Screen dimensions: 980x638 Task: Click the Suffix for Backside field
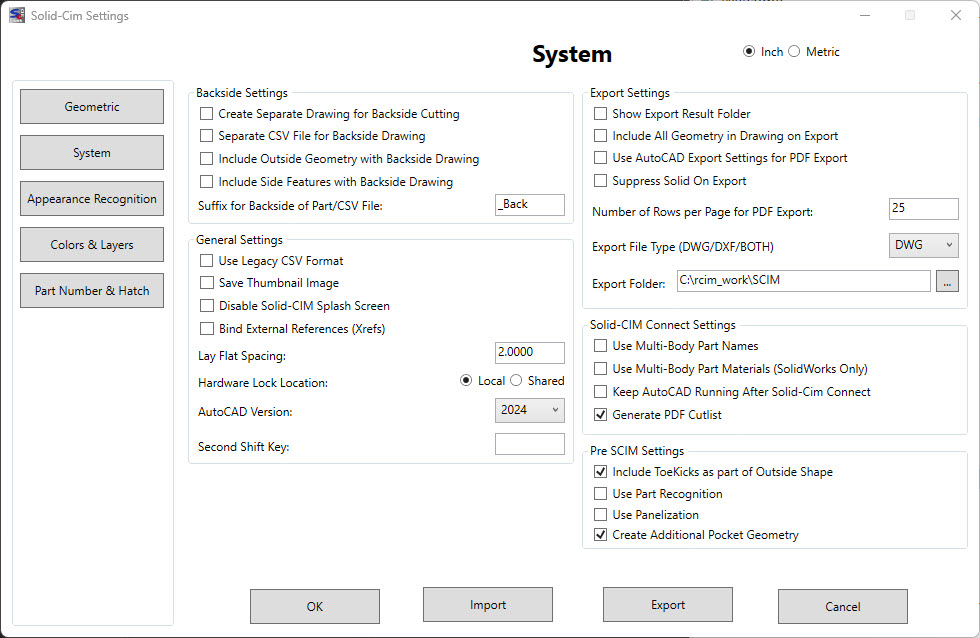(529, 204)
